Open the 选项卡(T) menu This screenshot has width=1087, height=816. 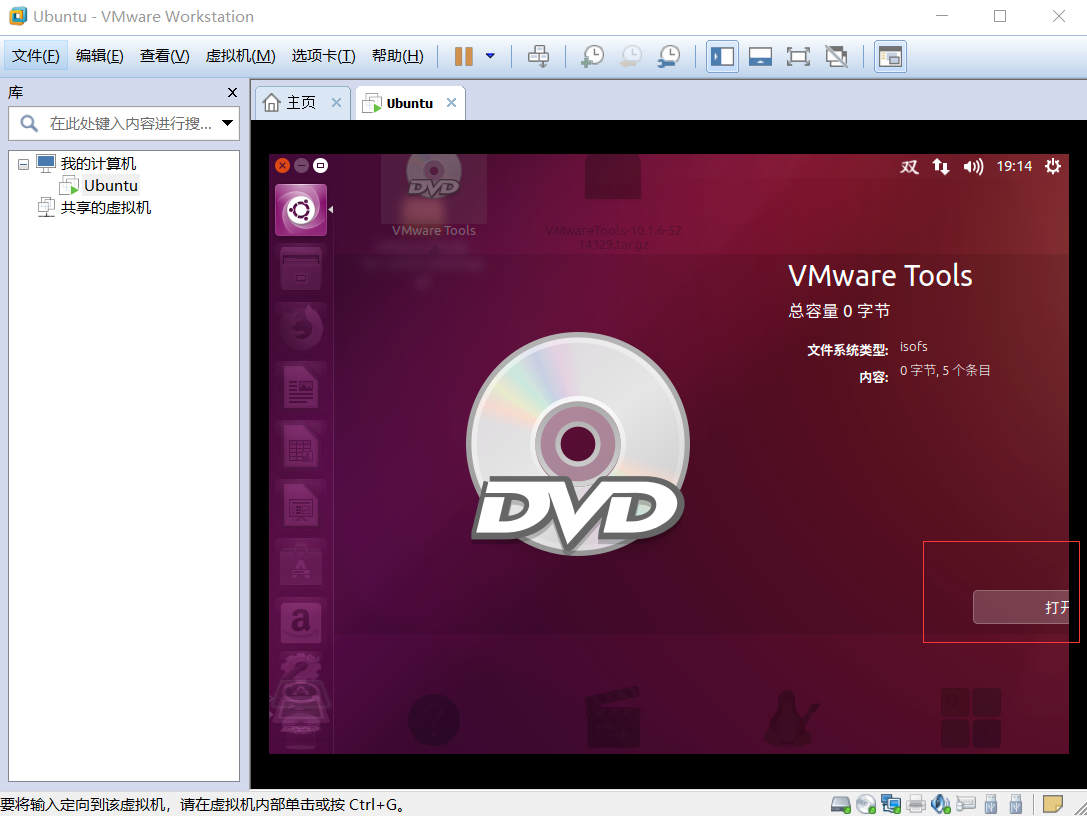tap(323, 56)
